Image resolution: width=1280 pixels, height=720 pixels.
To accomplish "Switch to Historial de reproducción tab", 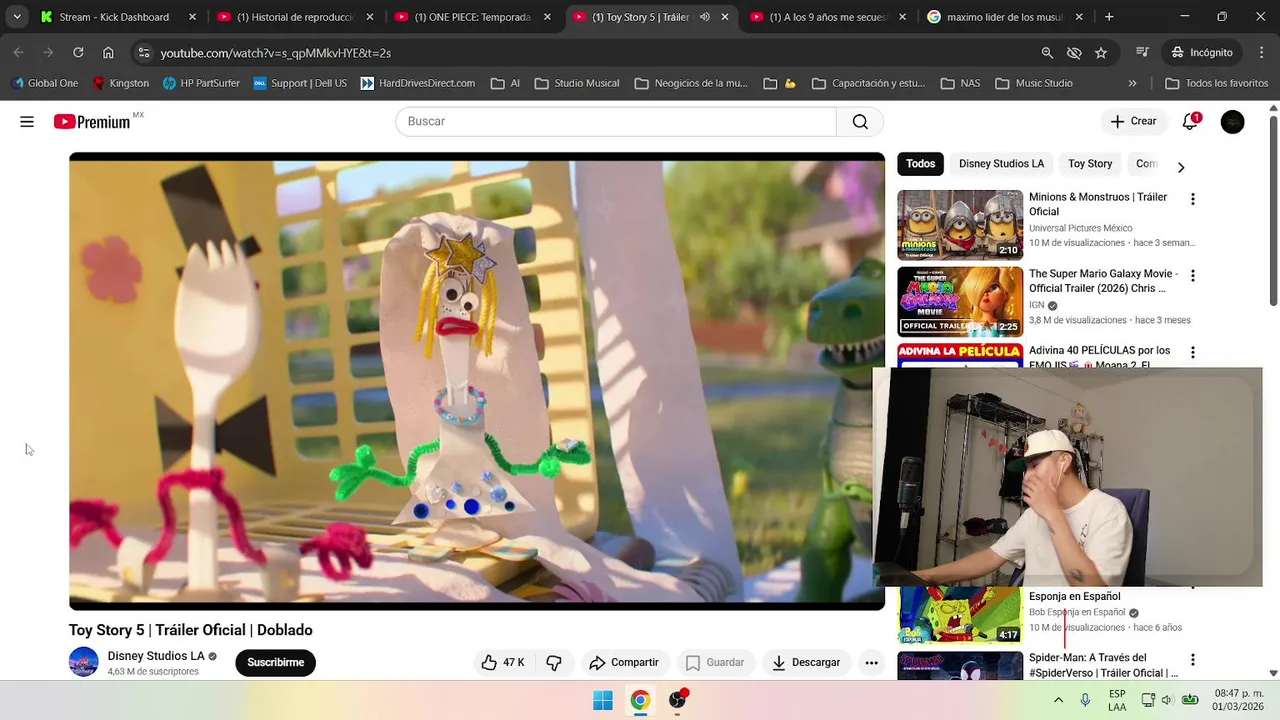I will pyautogui.click(x=295, y=17).
